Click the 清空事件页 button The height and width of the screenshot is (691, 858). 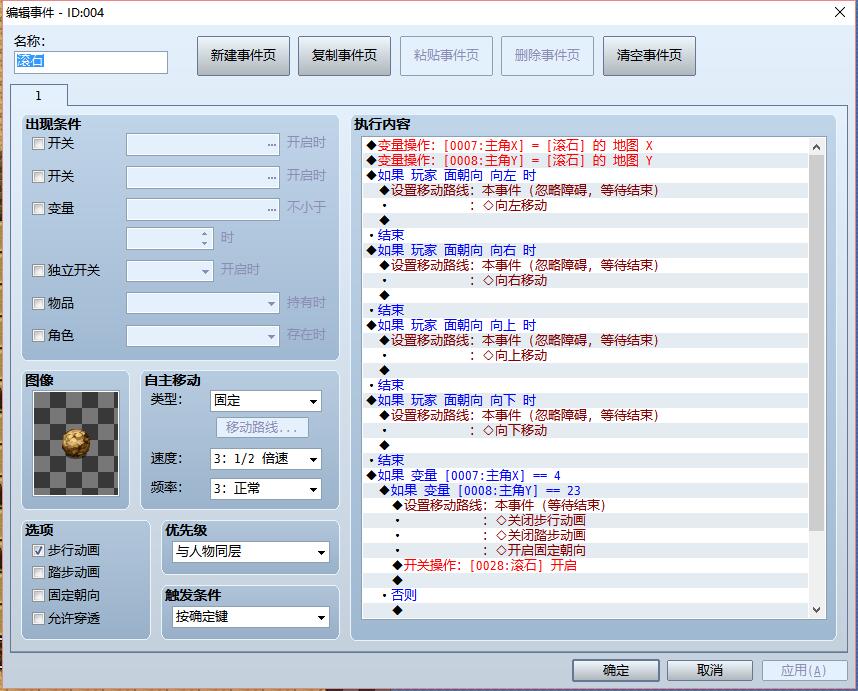tap(649, 56)
